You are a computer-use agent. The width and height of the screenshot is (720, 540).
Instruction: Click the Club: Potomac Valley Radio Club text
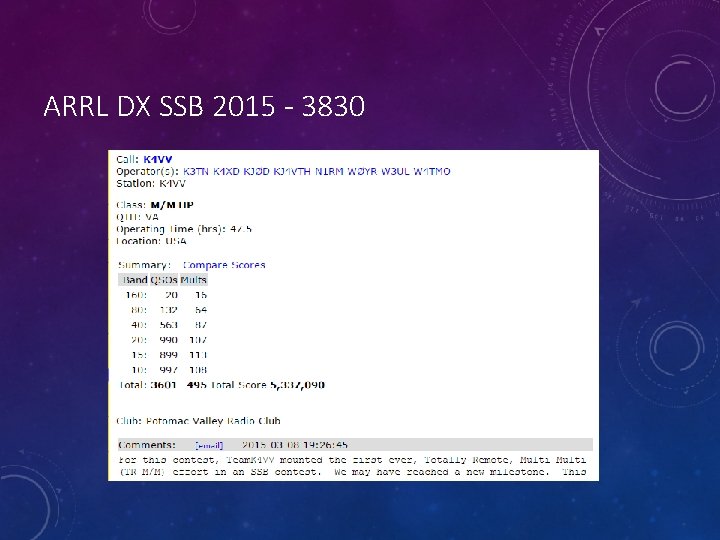198,421
